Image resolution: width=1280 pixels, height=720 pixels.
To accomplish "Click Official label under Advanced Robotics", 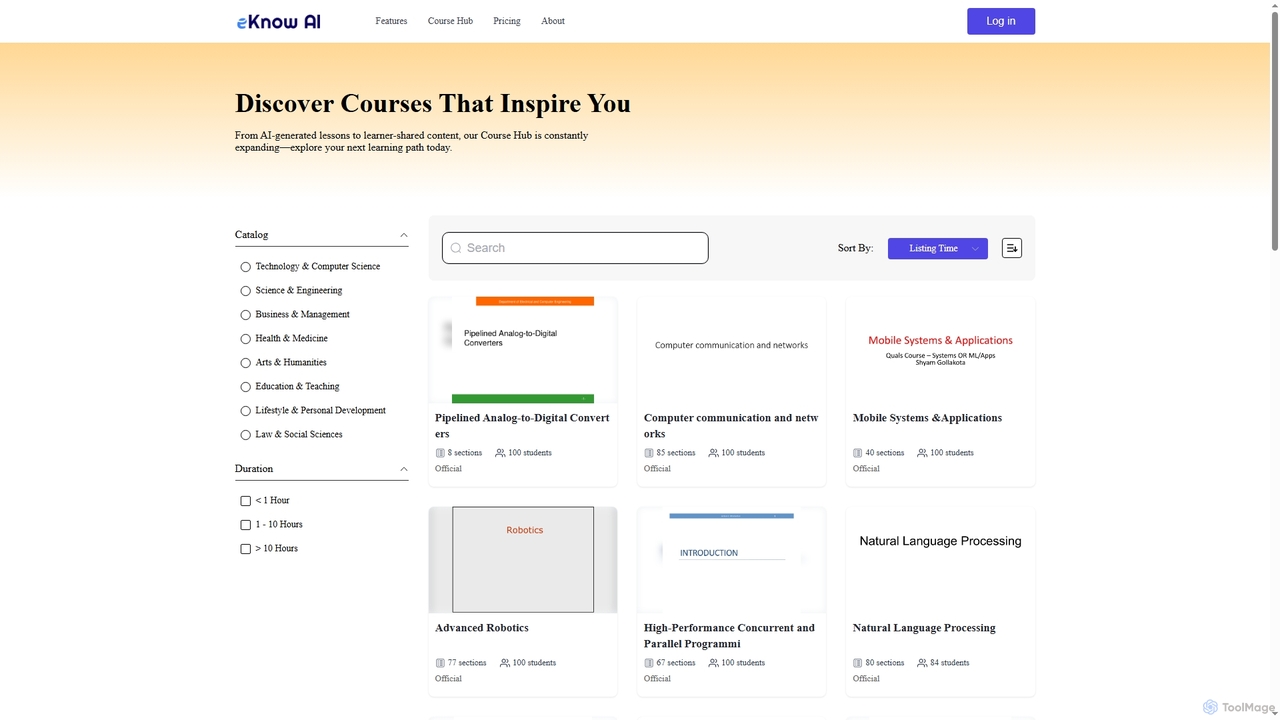I will coord(448,679).
